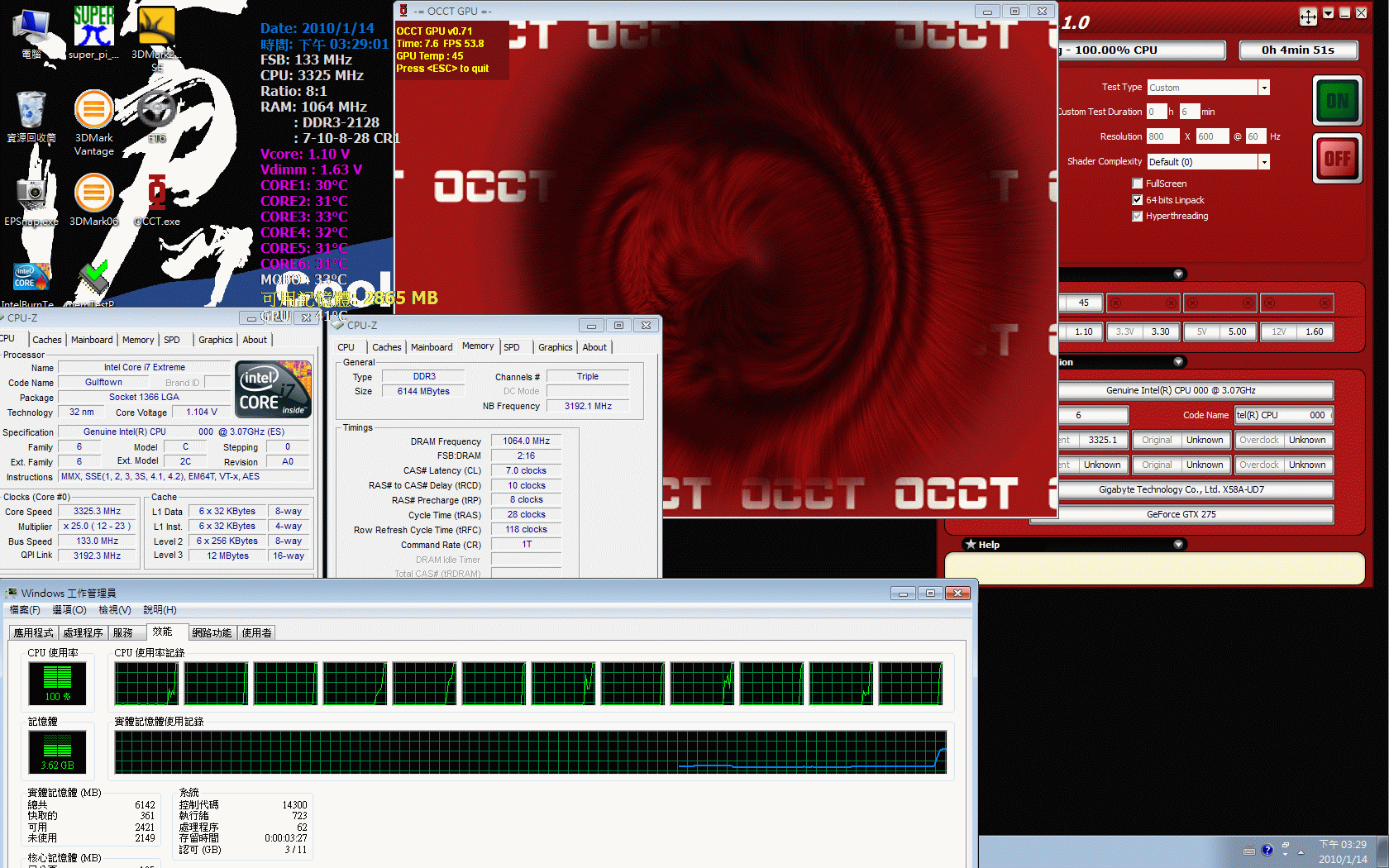Launch the 3DMark Vantage desktop shortcut
Viewport: 1389px width, 868px height.
pyautogui.click(x=93, y=122)
